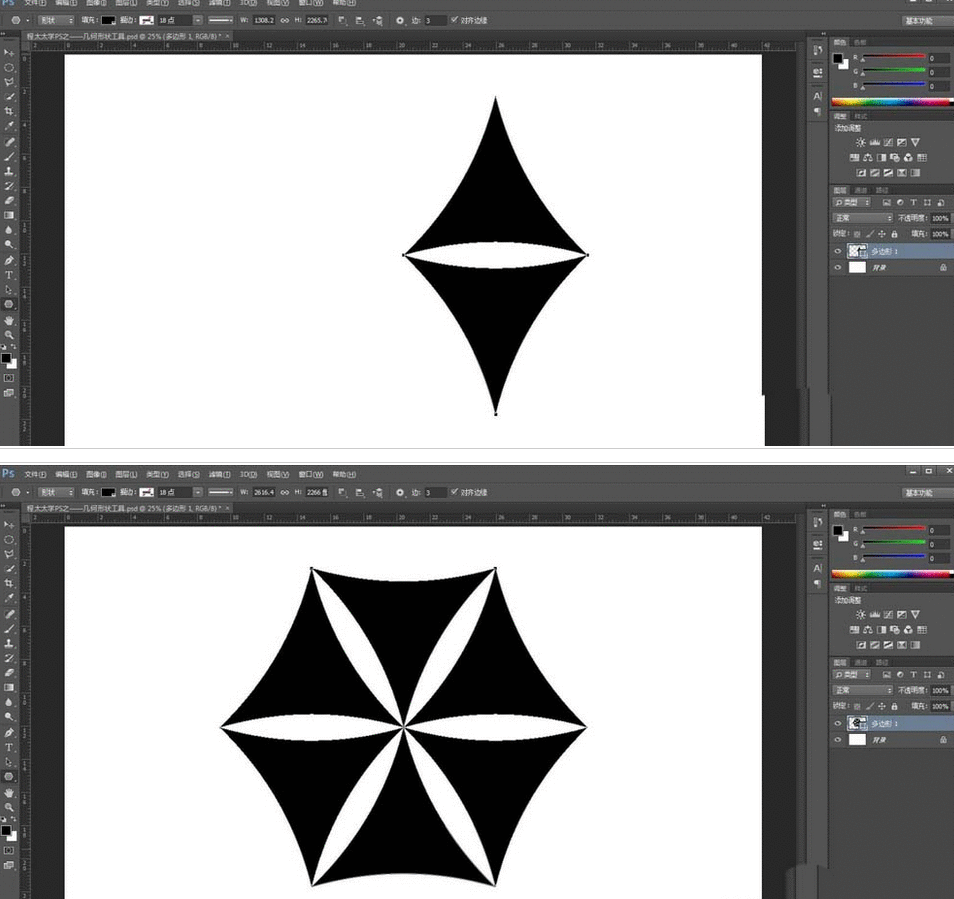The height and width of the screenshot is (899, 954).
Task: Click the 填充 fill color swatch in upper options bar
Action: click(x=108, y=19)
